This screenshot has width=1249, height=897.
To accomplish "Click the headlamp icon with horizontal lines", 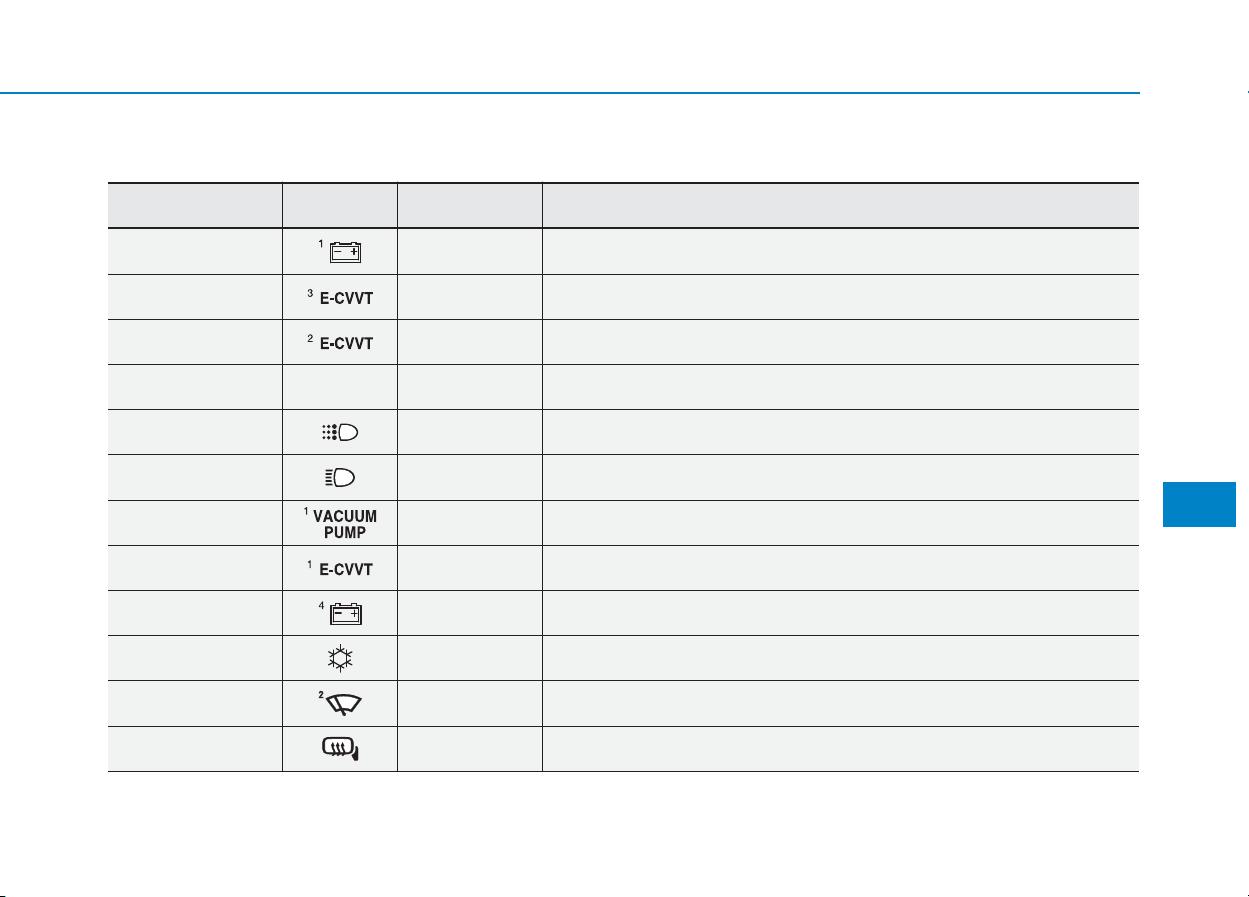I will pos(341,478).
